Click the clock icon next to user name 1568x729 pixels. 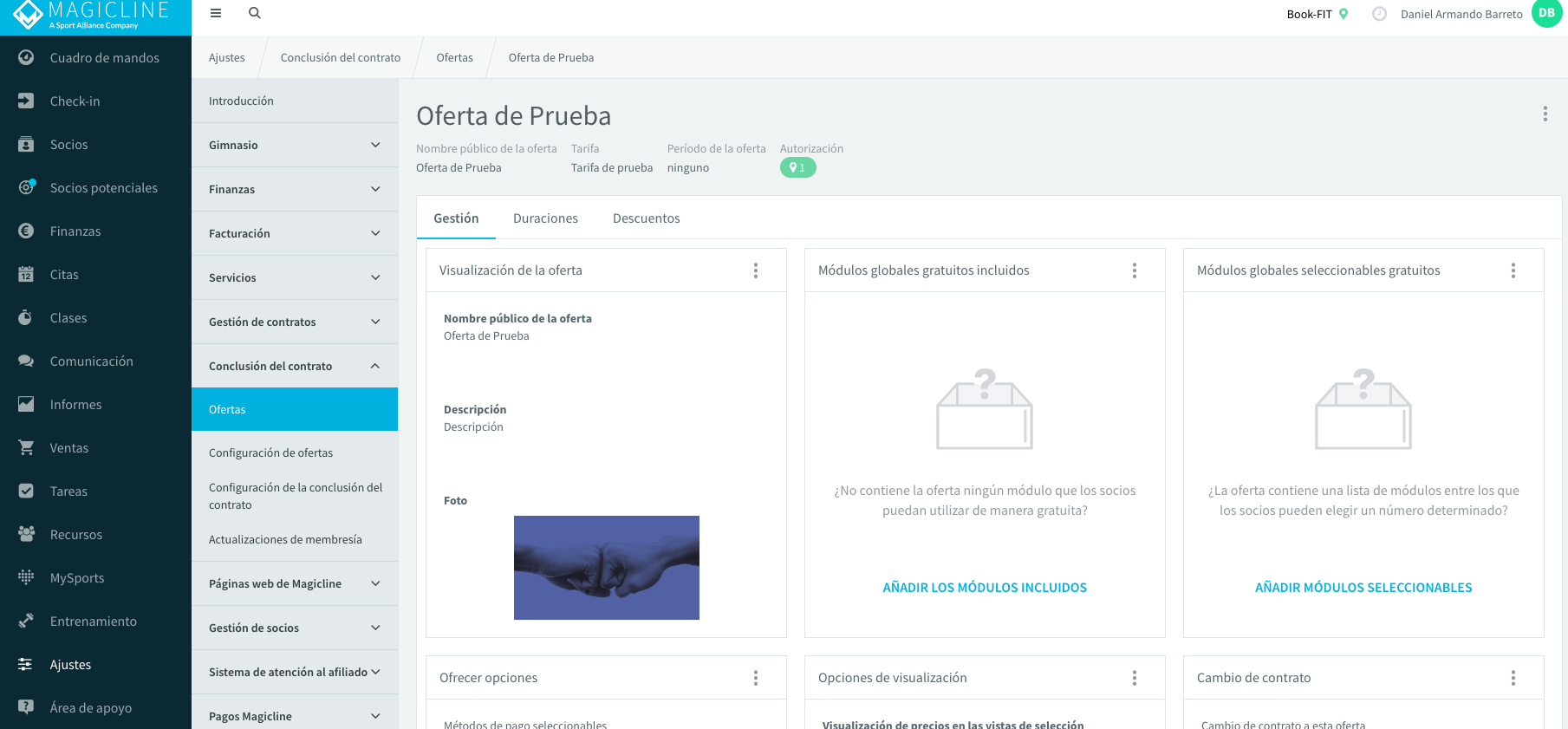click(1380, 14)
